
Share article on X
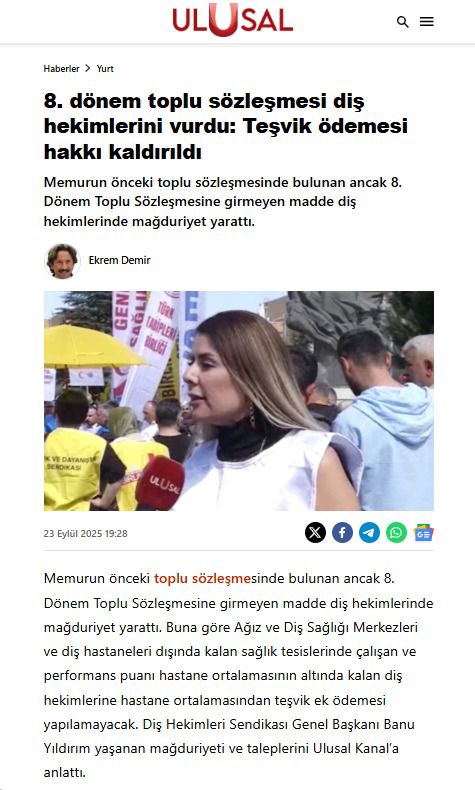[315, 533]
